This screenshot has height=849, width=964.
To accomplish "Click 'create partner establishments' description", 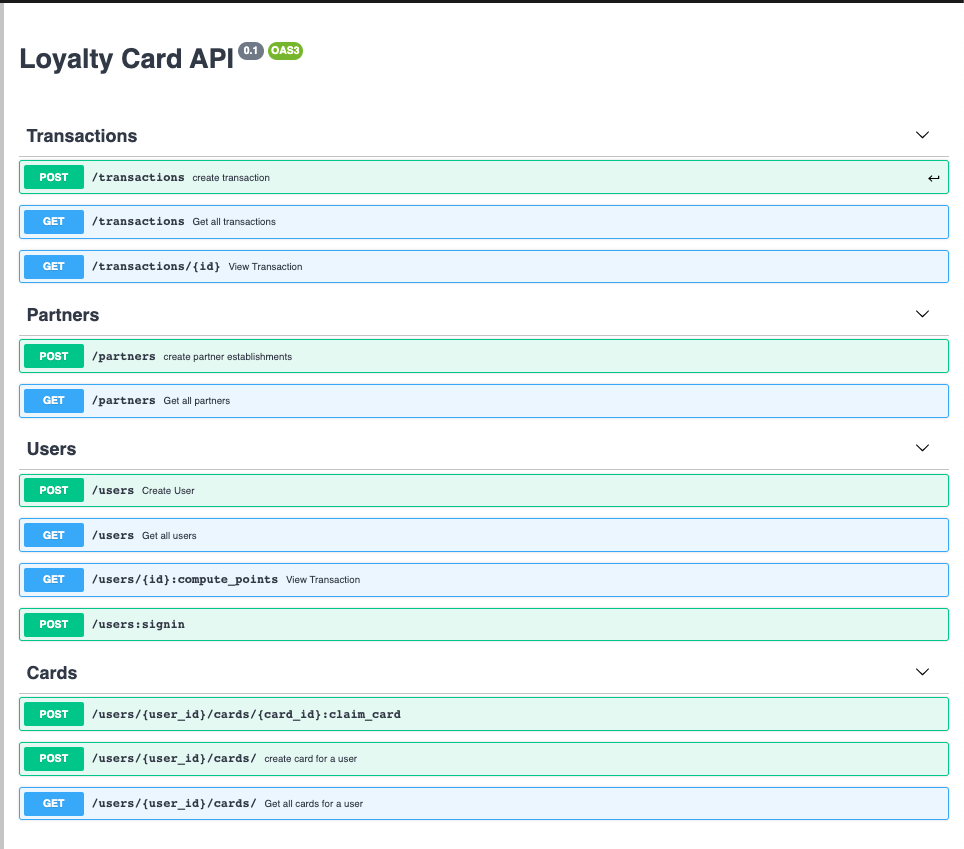I will click(227, 357).
